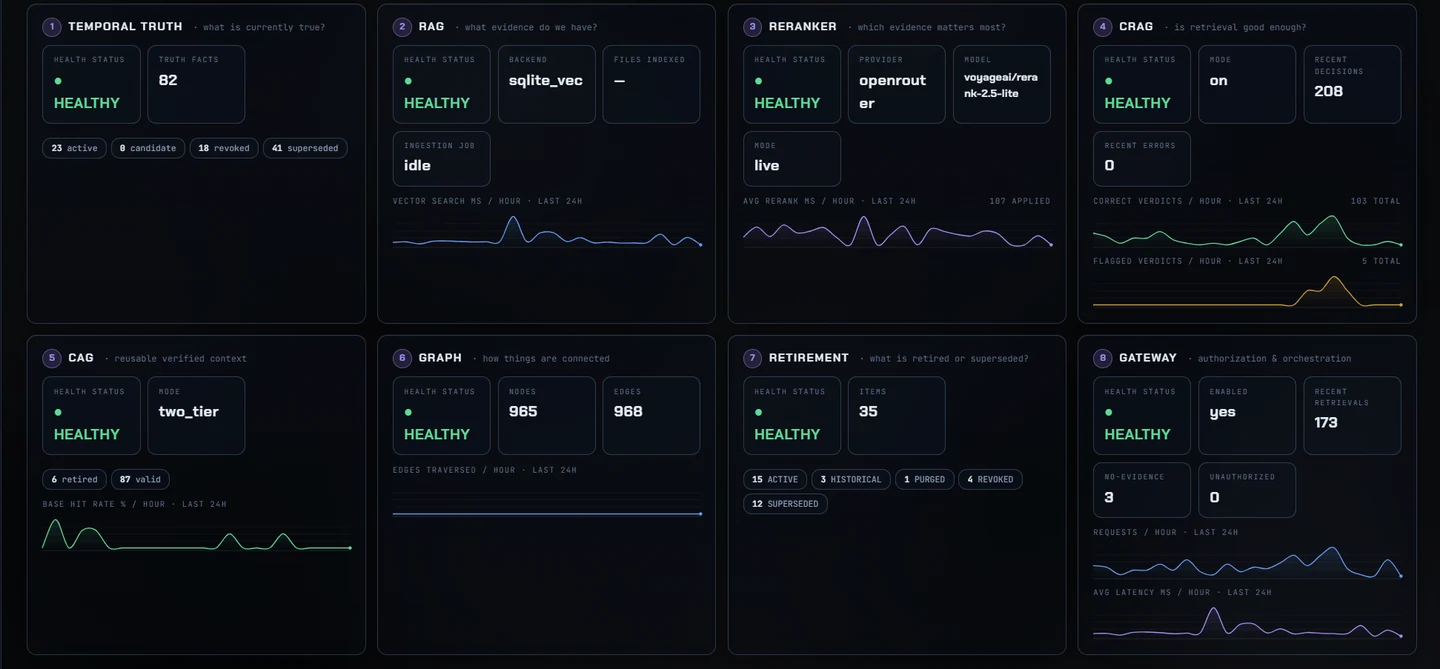Click the Gateway Requests per hour chart
The height and width of the screenshot is (669, 1440).
[1247, 561]
